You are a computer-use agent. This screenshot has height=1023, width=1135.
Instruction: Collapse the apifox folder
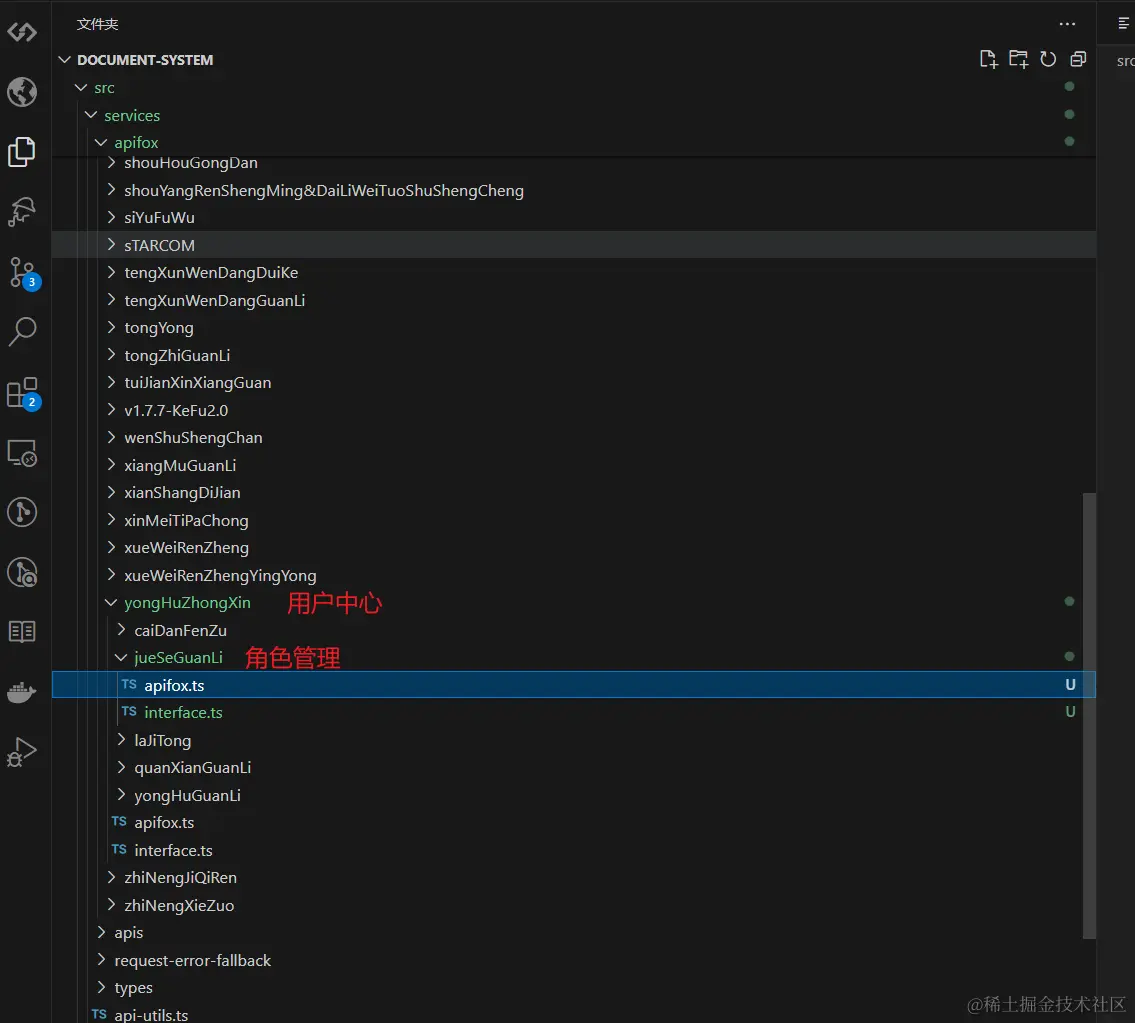tap(101, 142)
